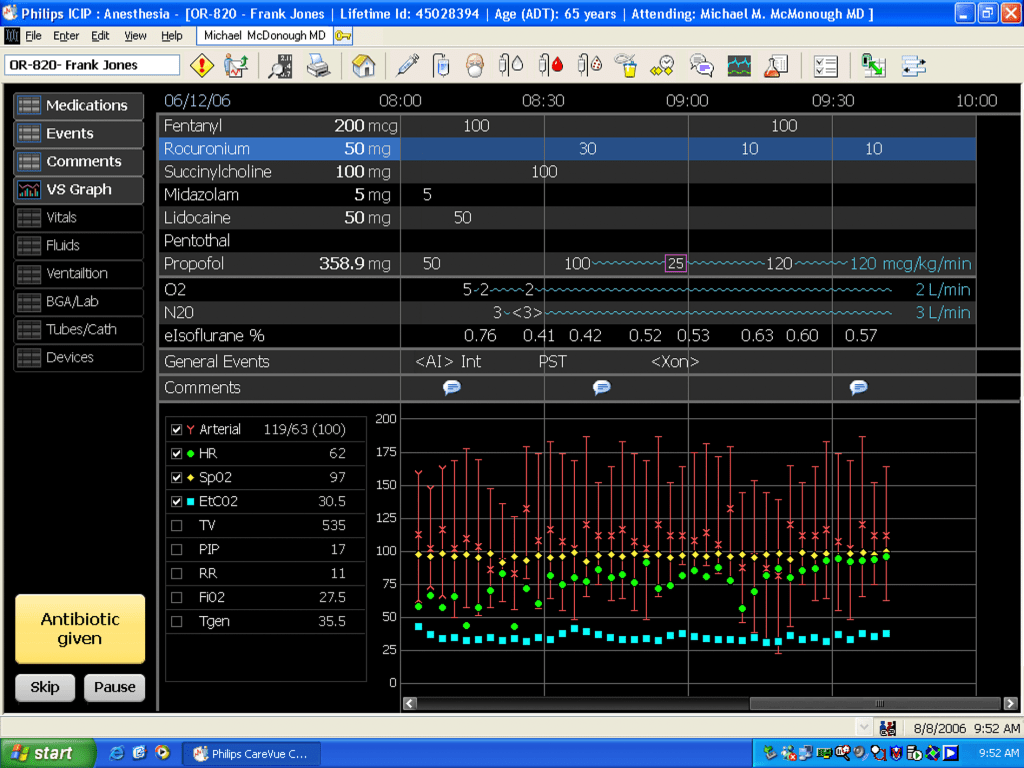Click the yellow diamond alert icon
This screenshot has width=1024, height=768.
click(202, 66)
